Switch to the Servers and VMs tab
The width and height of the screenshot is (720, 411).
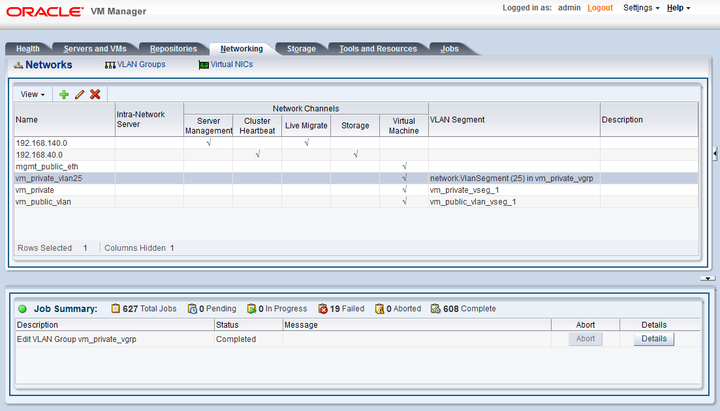click(95, 49)
